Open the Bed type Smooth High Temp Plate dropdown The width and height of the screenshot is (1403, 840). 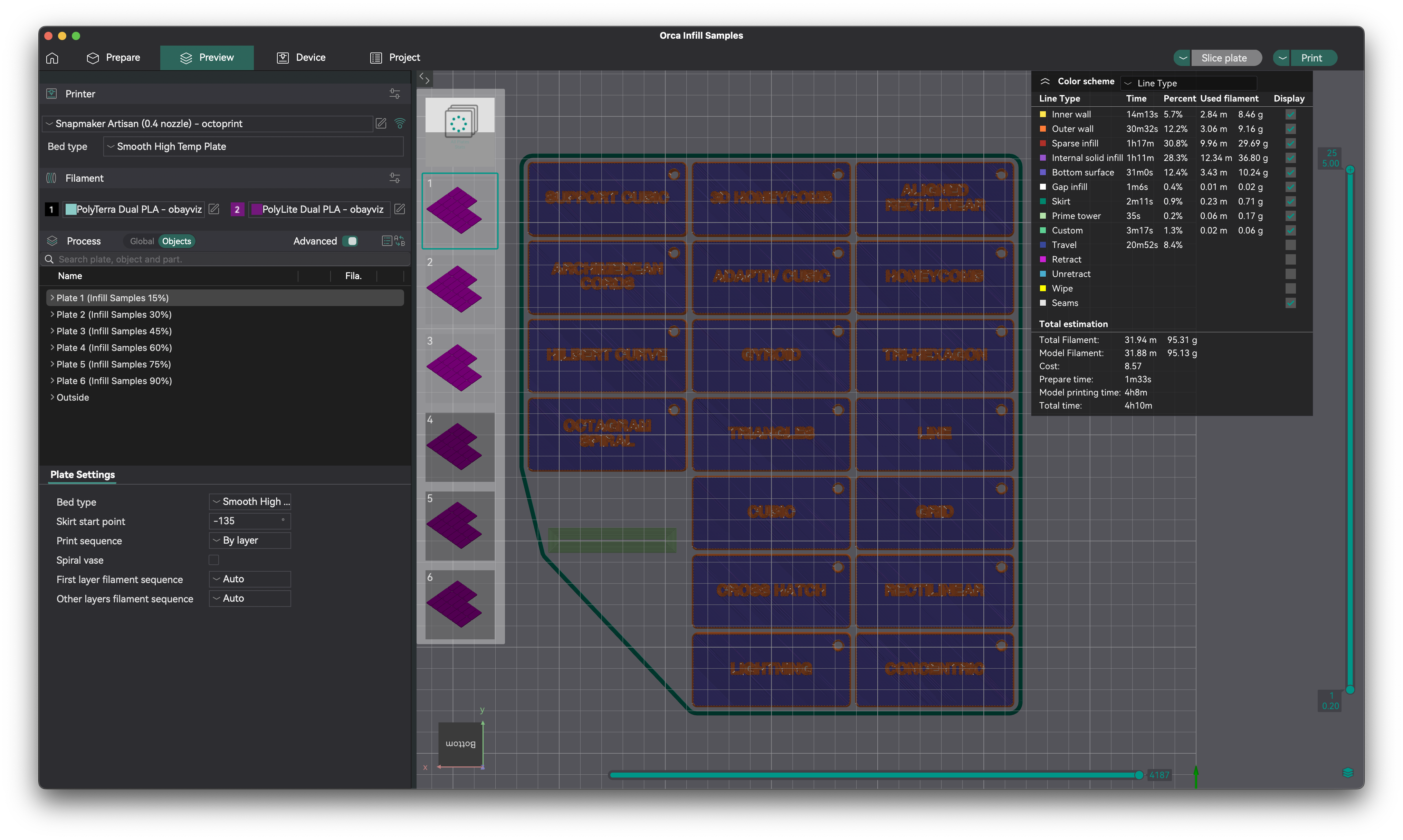tap(254, 146)
